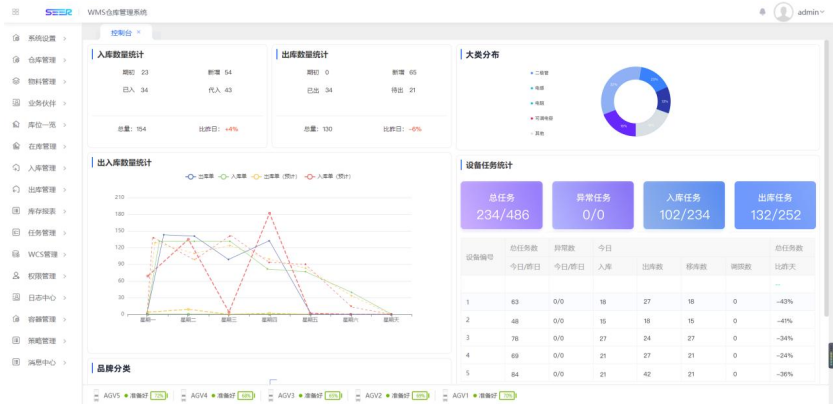Toggle 入库单（预计） legend entry
Screen dimensions: 835x404
330,176
